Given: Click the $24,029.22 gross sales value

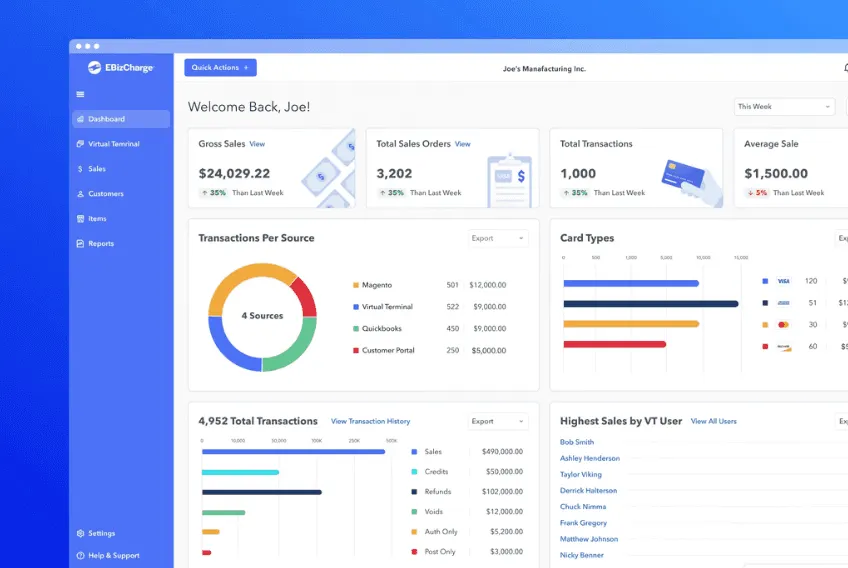Looking at the screenshot, I should pos(234,174).
